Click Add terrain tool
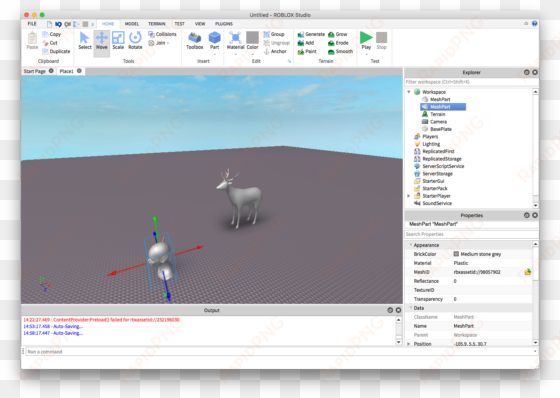 click(306, 43)
